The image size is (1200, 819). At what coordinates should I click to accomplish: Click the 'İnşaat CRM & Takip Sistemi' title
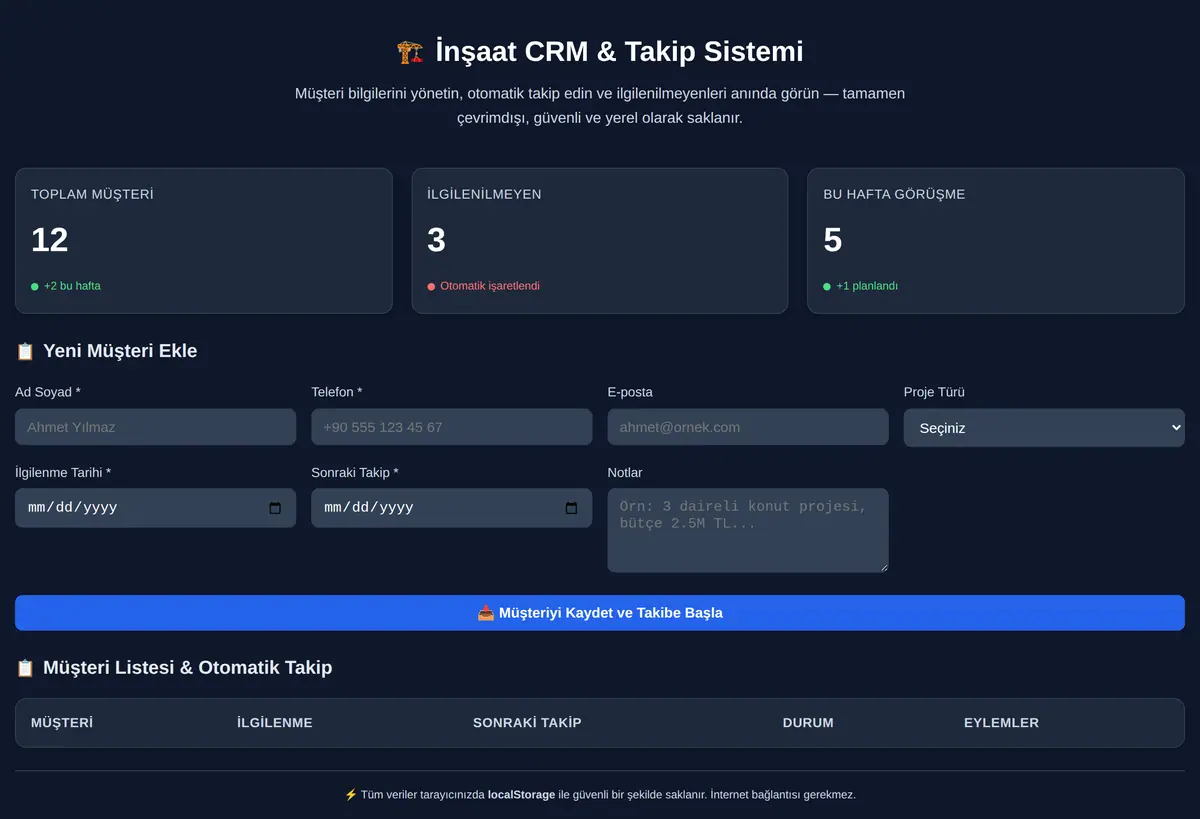pos(619,51)
